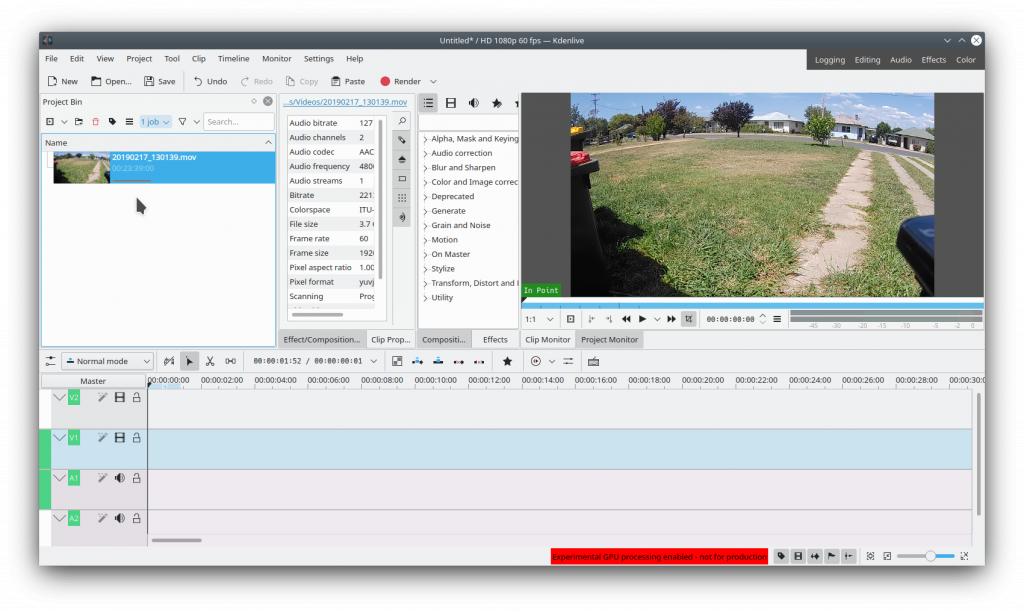Select the Razor (scissors) tool in timeline toolbar
This screenshot has height=612, width=1024.
tap(210, 361)
